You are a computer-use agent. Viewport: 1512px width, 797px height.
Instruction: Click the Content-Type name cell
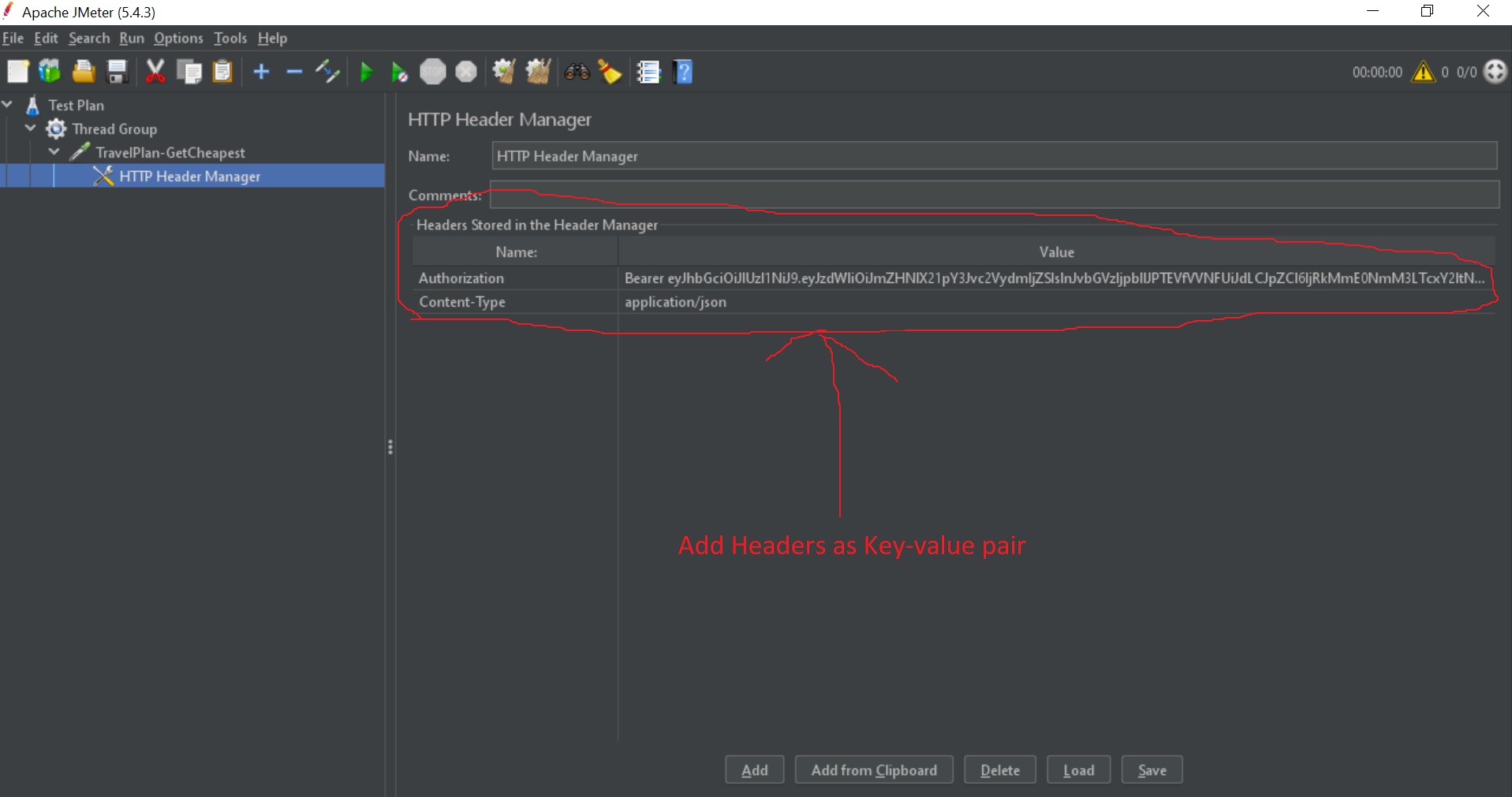pos(515,301)
